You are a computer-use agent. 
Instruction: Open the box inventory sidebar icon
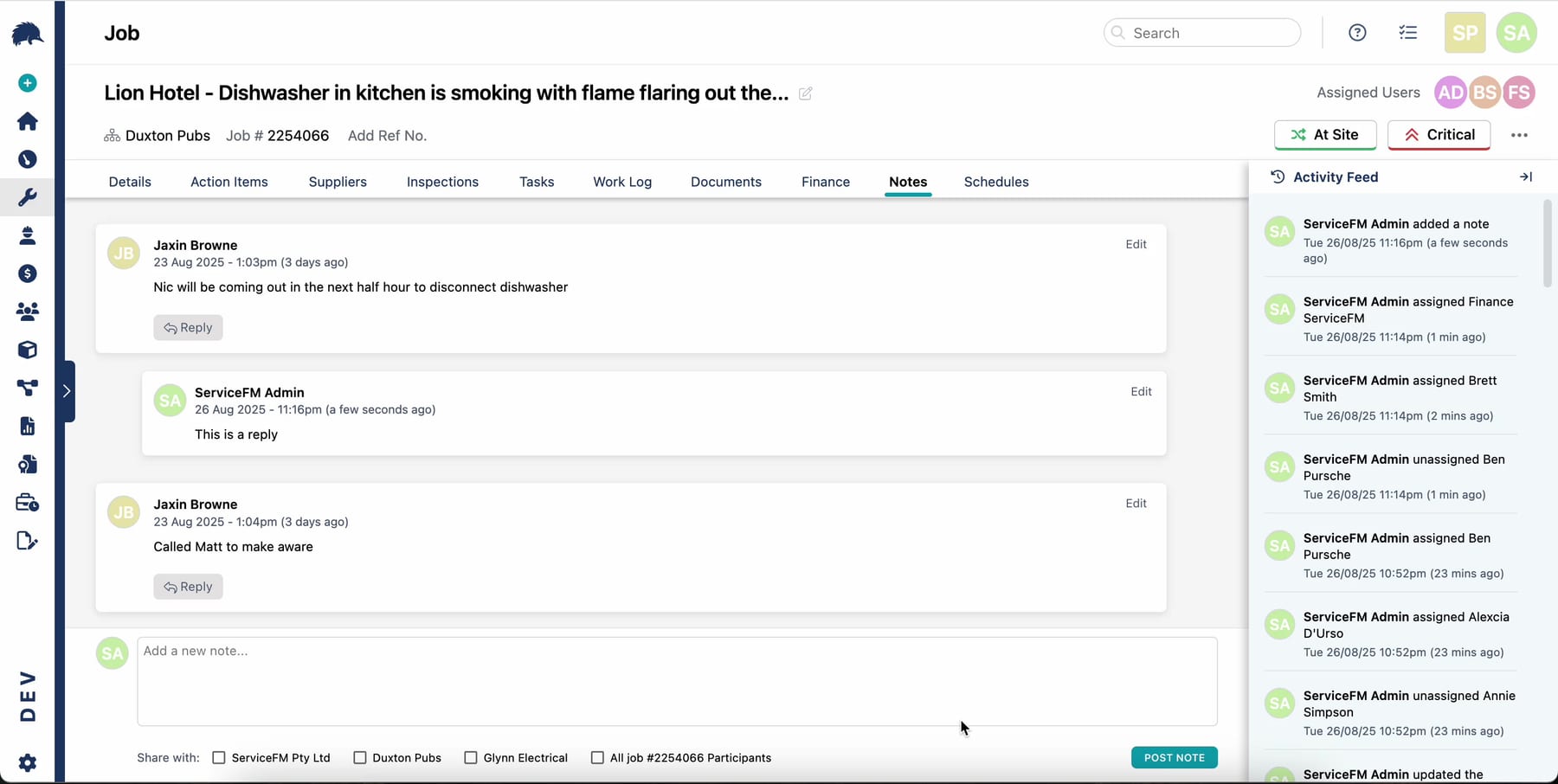28,350
